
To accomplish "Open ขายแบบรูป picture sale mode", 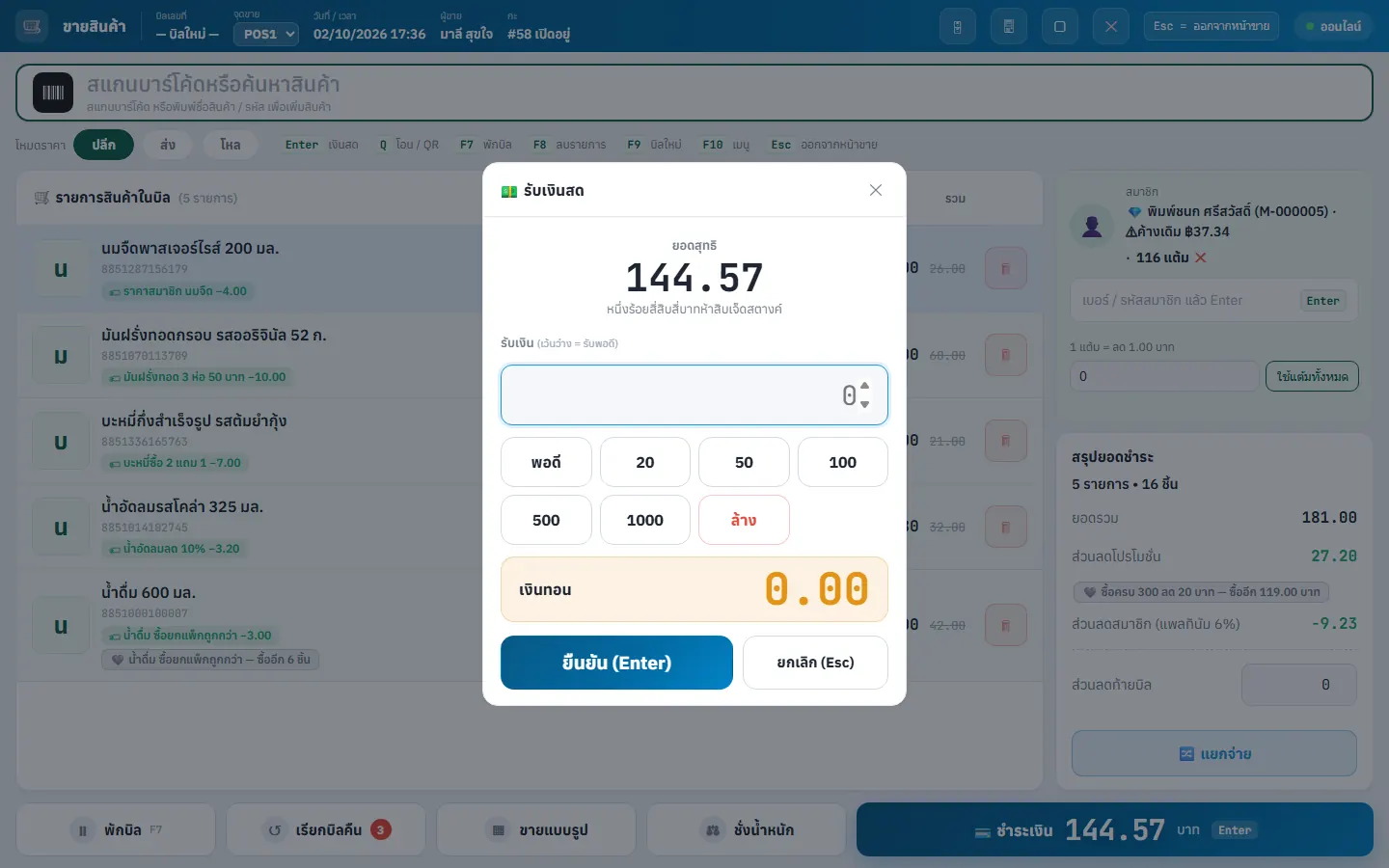I will point(536,829).
